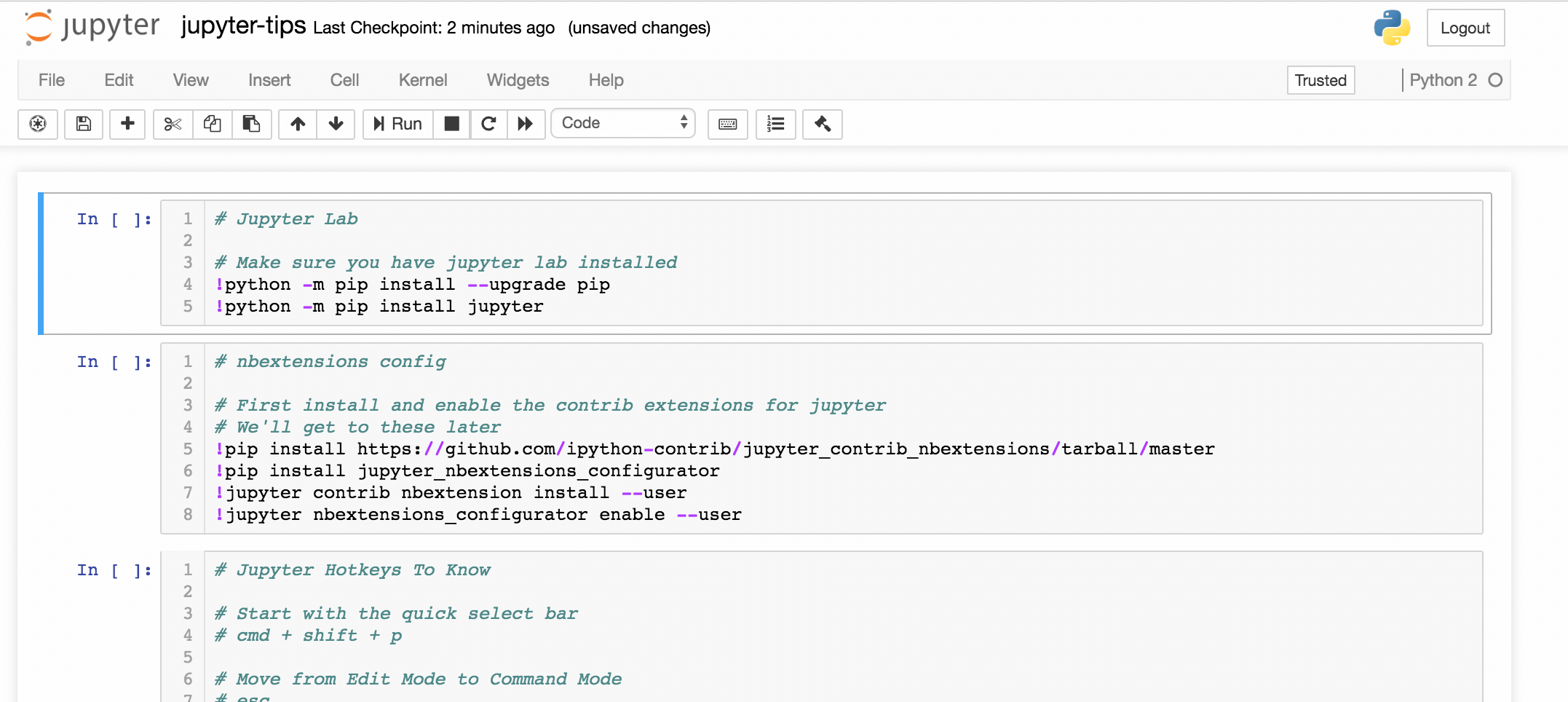Open the Cell menu
This screenshot has height=702, width=1568.
tap(344, 80)
